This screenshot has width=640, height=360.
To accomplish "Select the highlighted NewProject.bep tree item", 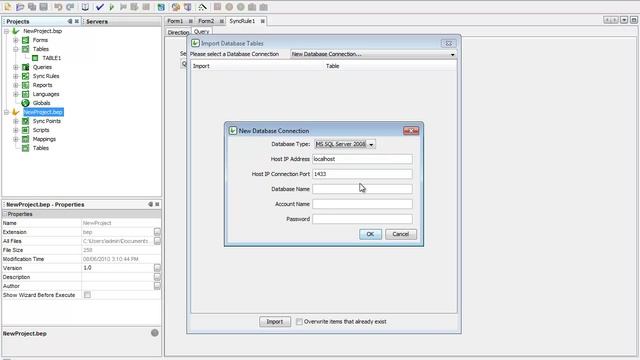I will pyautogui.click(x=43, y=112).
